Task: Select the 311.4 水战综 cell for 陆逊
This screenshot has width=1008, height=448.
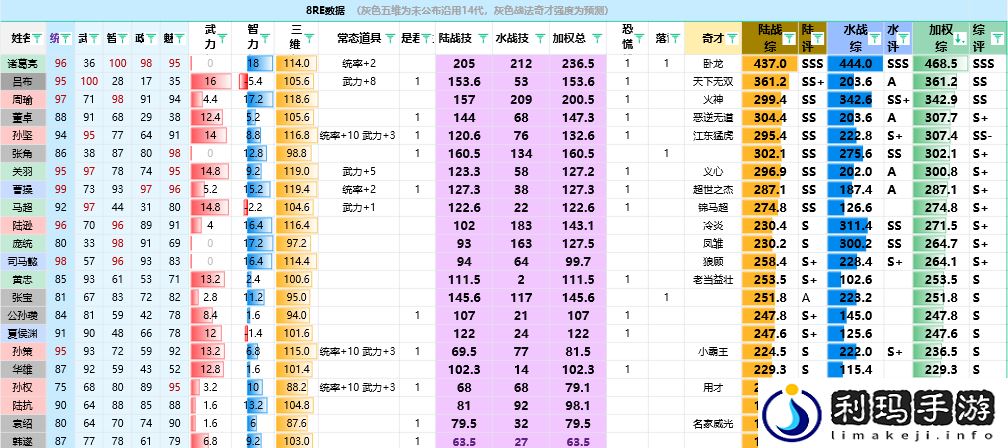Action: (x=856, y=226)
